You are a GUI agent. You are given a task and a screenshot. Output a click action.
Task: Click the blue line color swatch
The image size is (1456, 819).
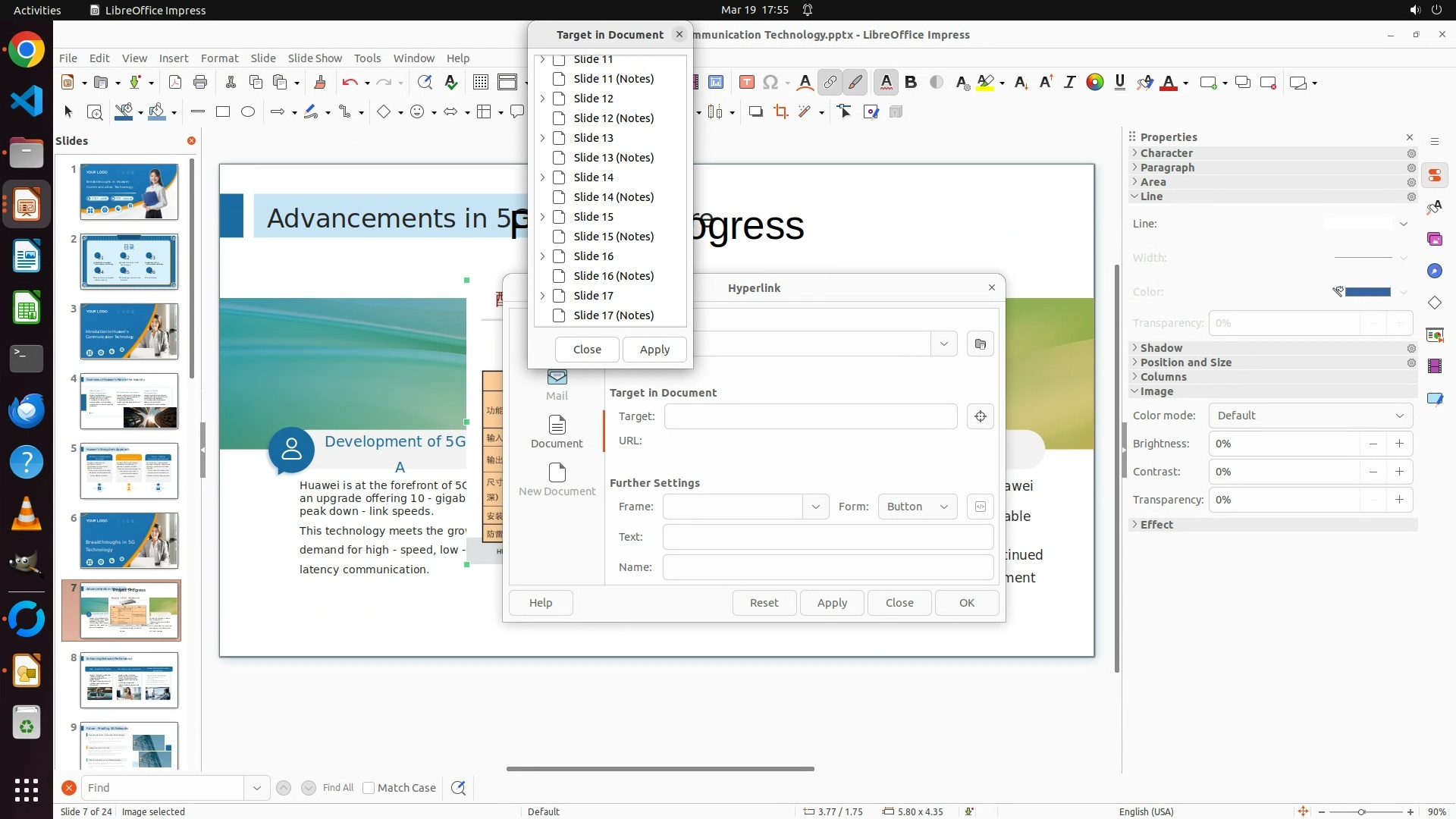(1367, 292)
